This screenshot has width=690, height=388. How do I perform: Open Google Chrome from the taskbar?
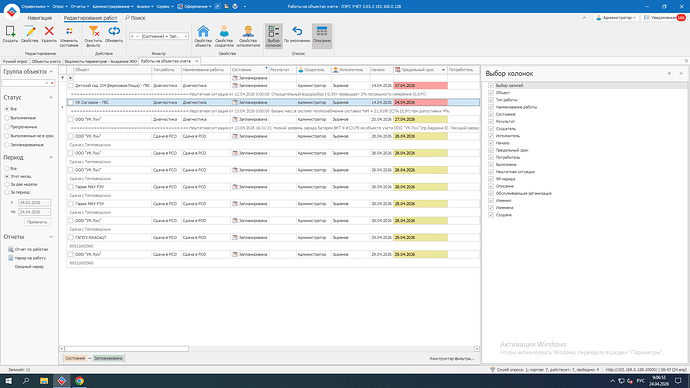coord(79,381)
